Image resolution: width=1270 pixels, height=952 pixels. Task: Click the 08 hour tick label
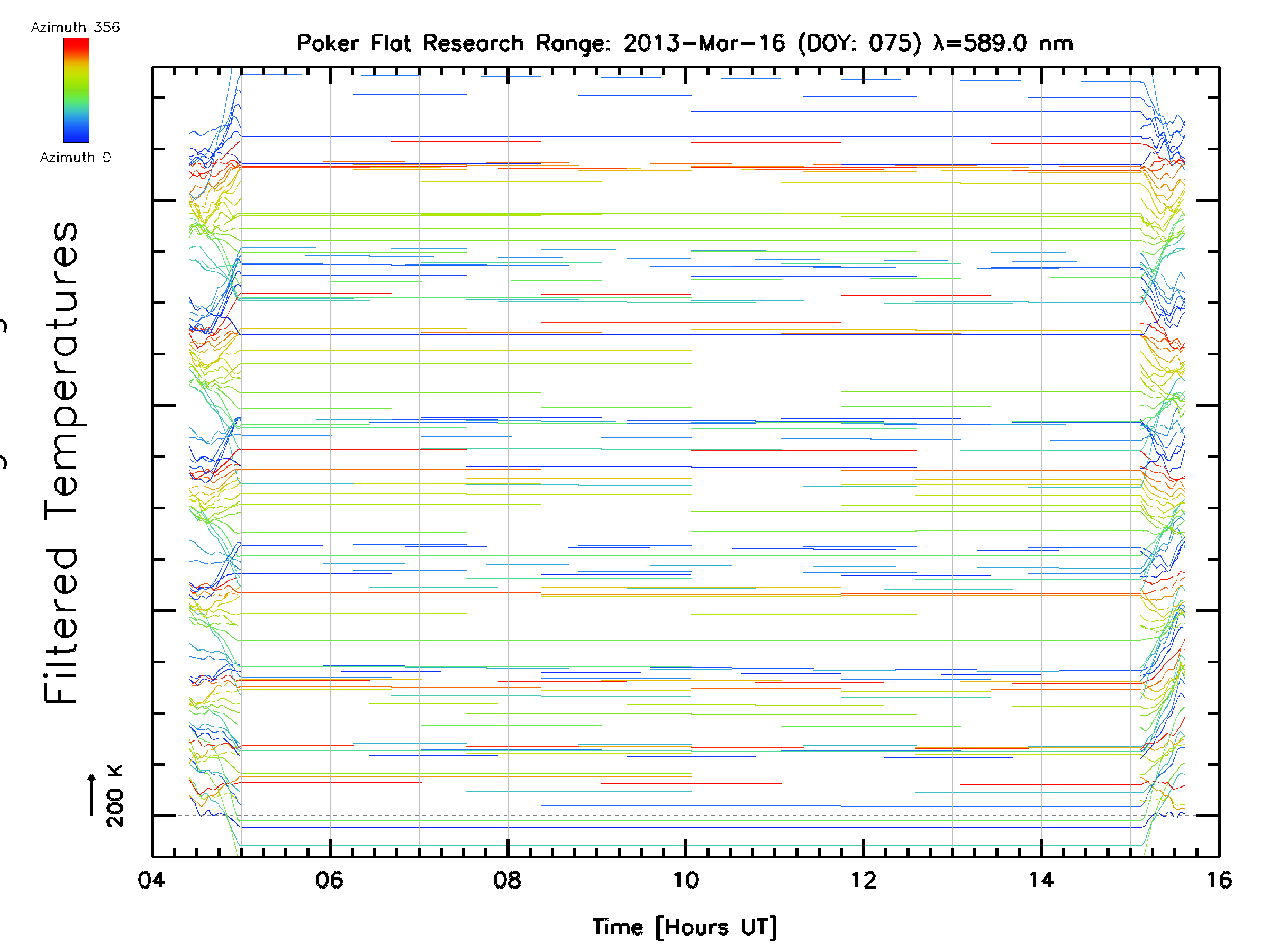click(507, 880)
